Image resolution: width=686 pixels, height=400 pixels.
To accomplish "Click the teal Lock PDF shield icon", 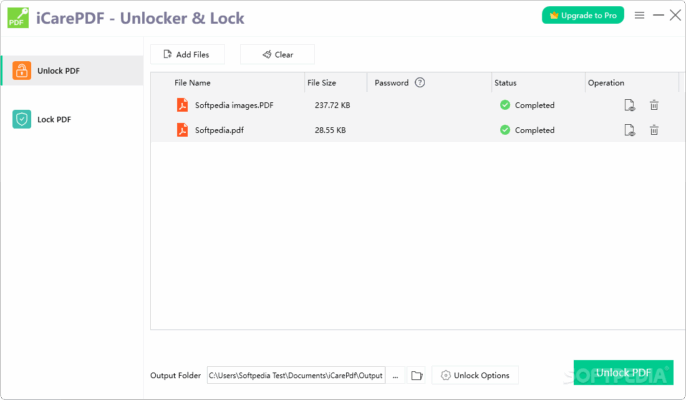I will coord(22,119).
